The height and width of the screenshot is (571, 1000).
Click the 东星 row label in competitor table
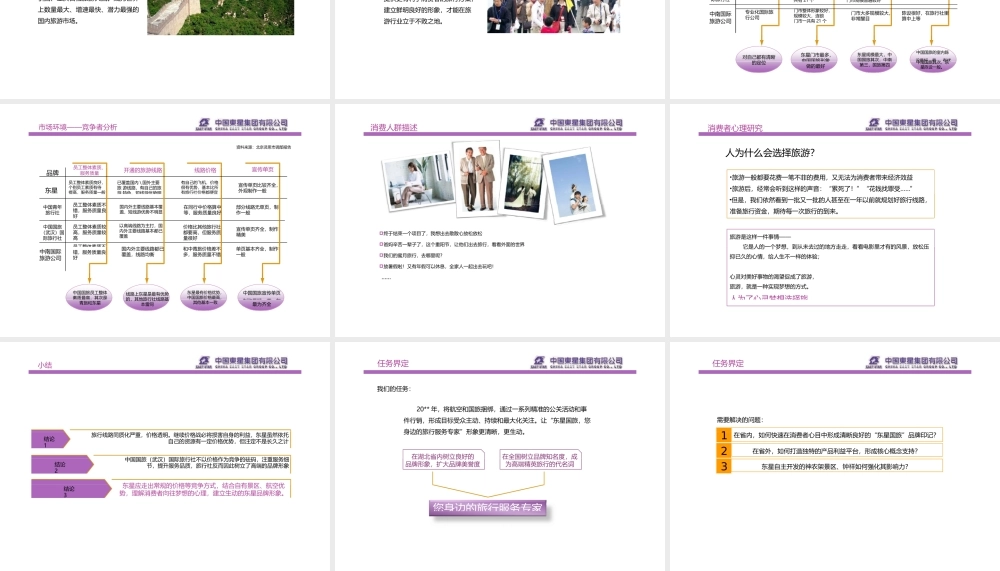(x=51, y=190)
